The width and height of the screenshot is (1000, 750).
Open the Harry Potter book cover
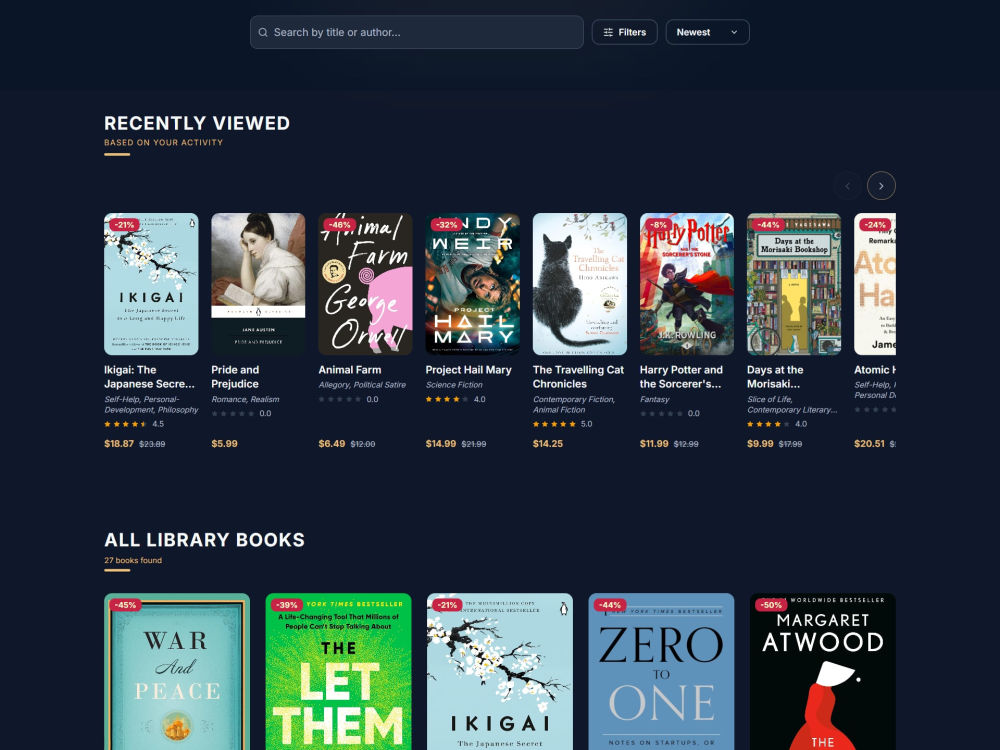[687, 284]
